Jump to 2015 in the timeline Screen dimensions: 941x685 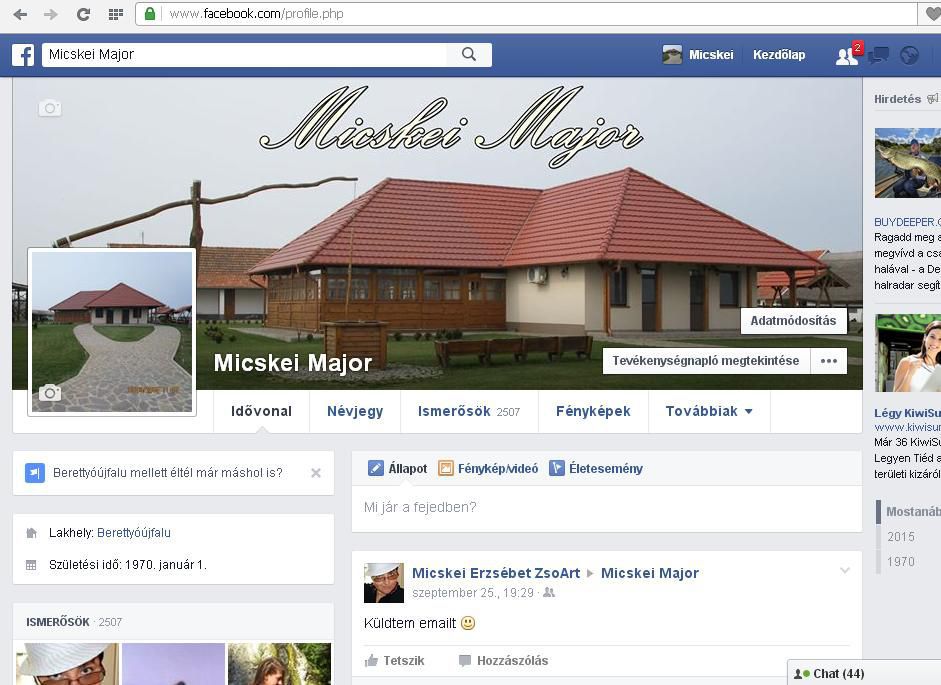click(x=900, y=537)
